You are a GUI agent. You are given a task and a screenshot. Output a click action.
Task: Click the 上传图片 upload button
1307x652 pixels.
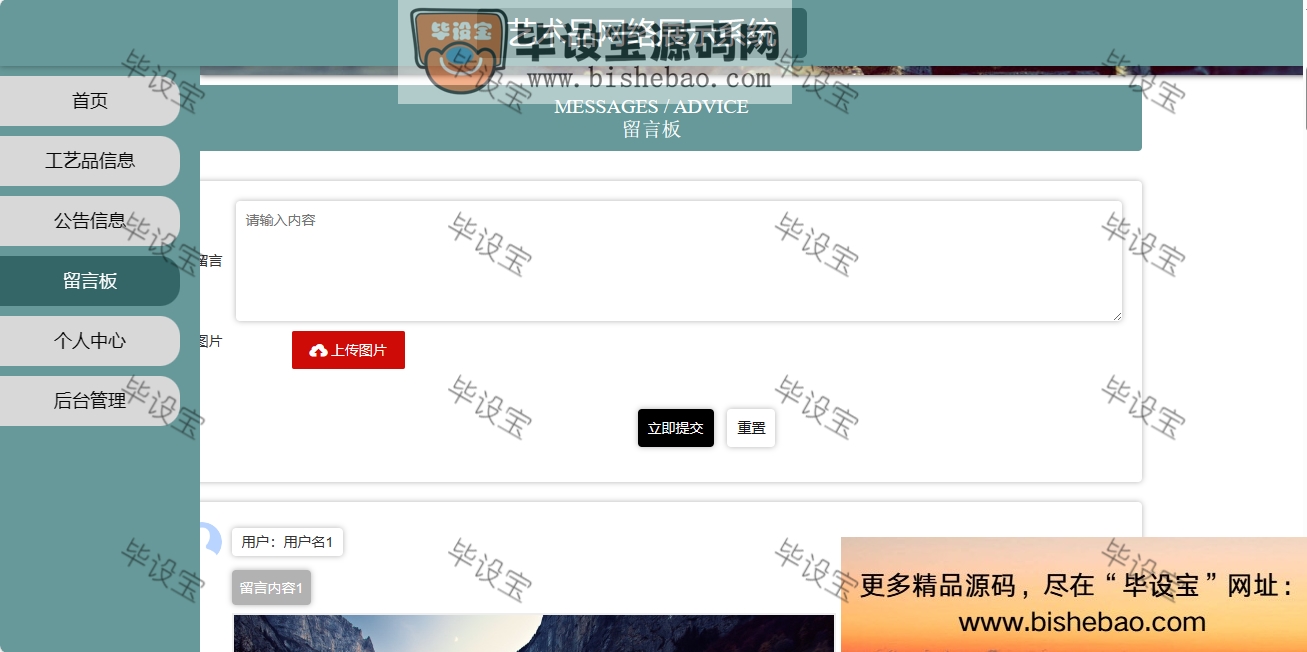[x=348, y=350]
